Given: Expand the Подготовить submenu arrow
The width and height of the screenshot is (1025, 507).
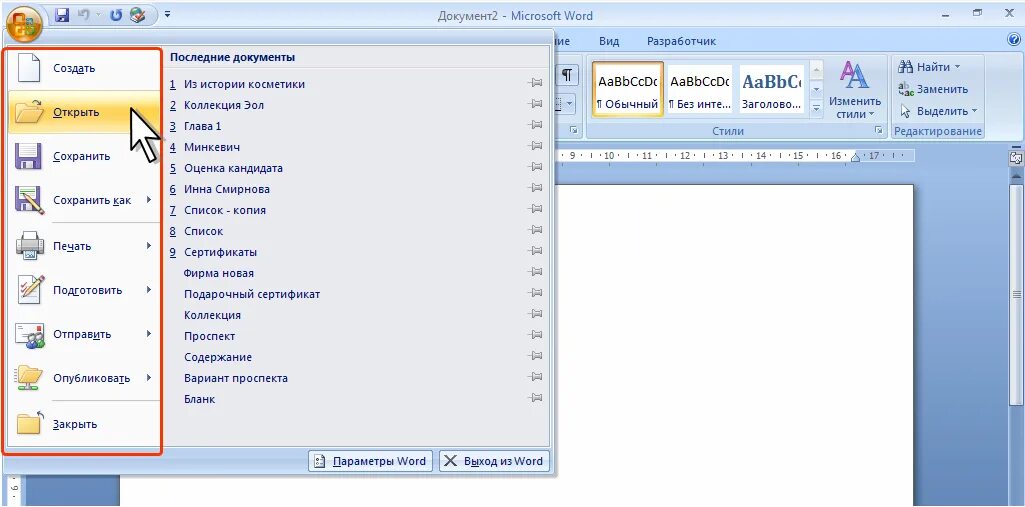Looking at the screenshot, I should [150, 289].
